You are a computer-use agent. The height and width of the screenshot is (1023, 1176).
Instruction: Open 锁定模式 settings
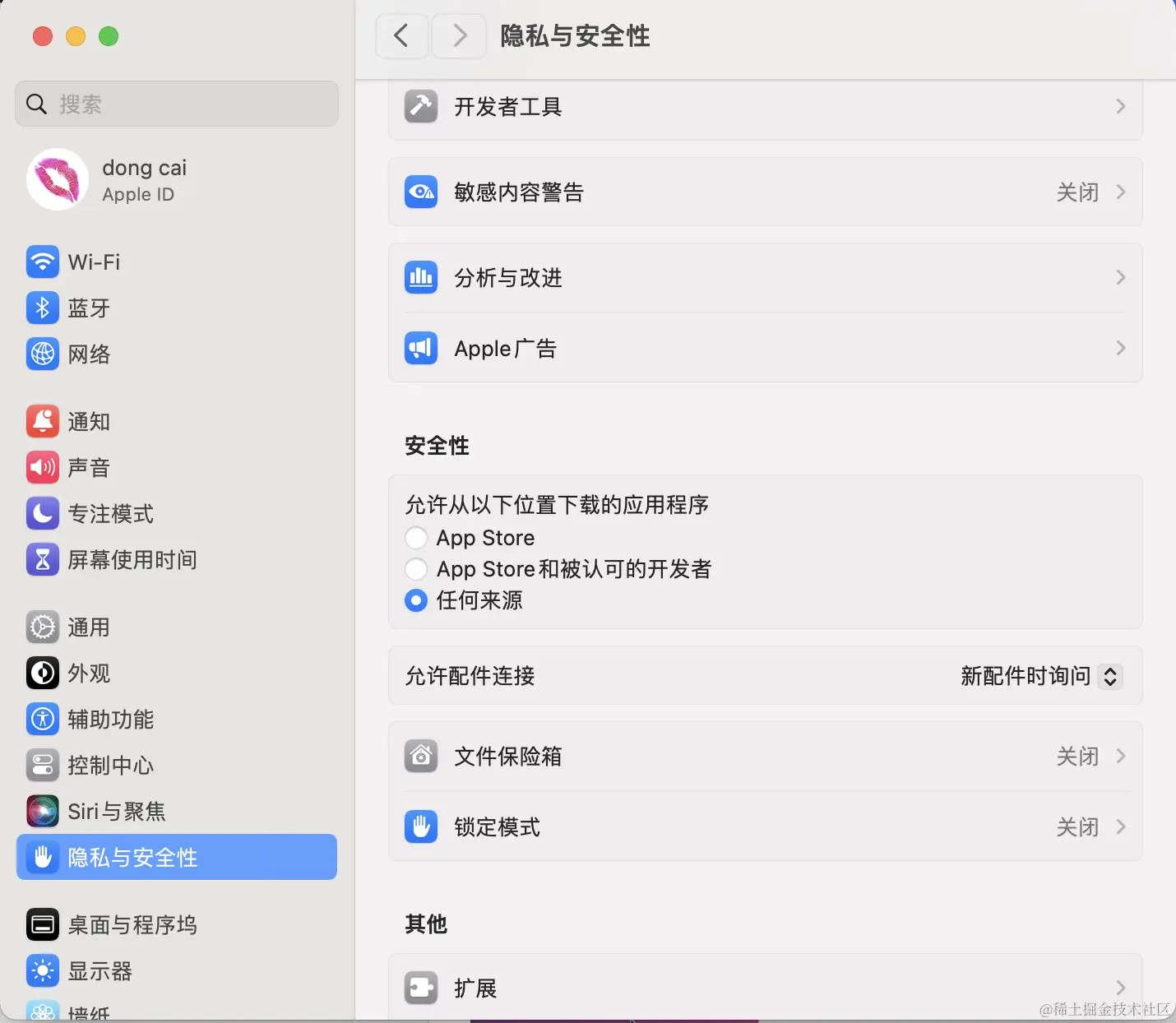pyautogui.click(x=765, y=826)
